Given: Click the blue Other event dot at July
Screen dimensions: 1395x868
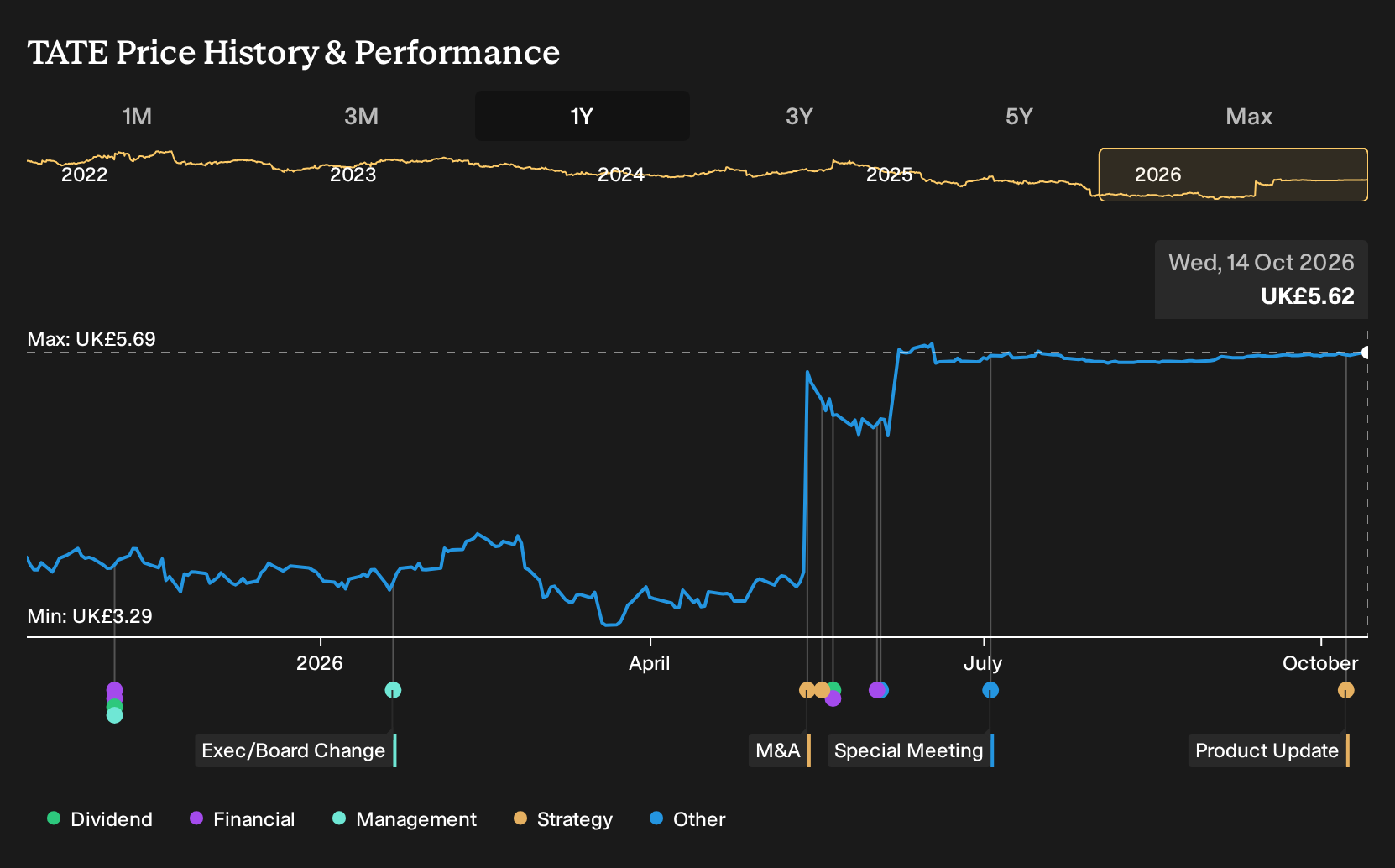Looking at the screenshot, I should tap(990, 690).
